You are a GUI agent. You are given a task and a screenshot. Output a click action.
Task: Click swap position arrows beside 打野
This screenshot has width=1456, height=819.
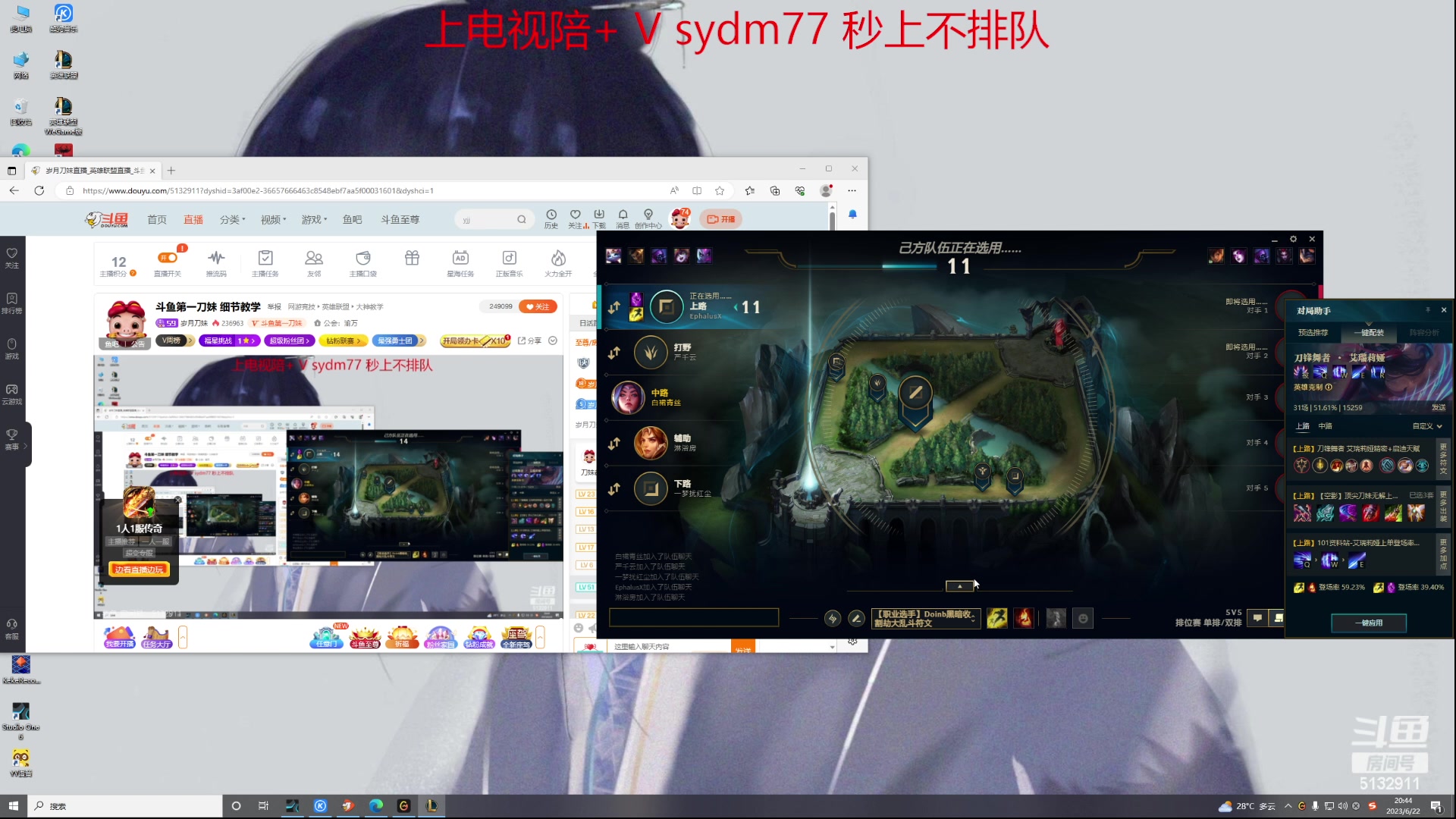coord(614,353)
